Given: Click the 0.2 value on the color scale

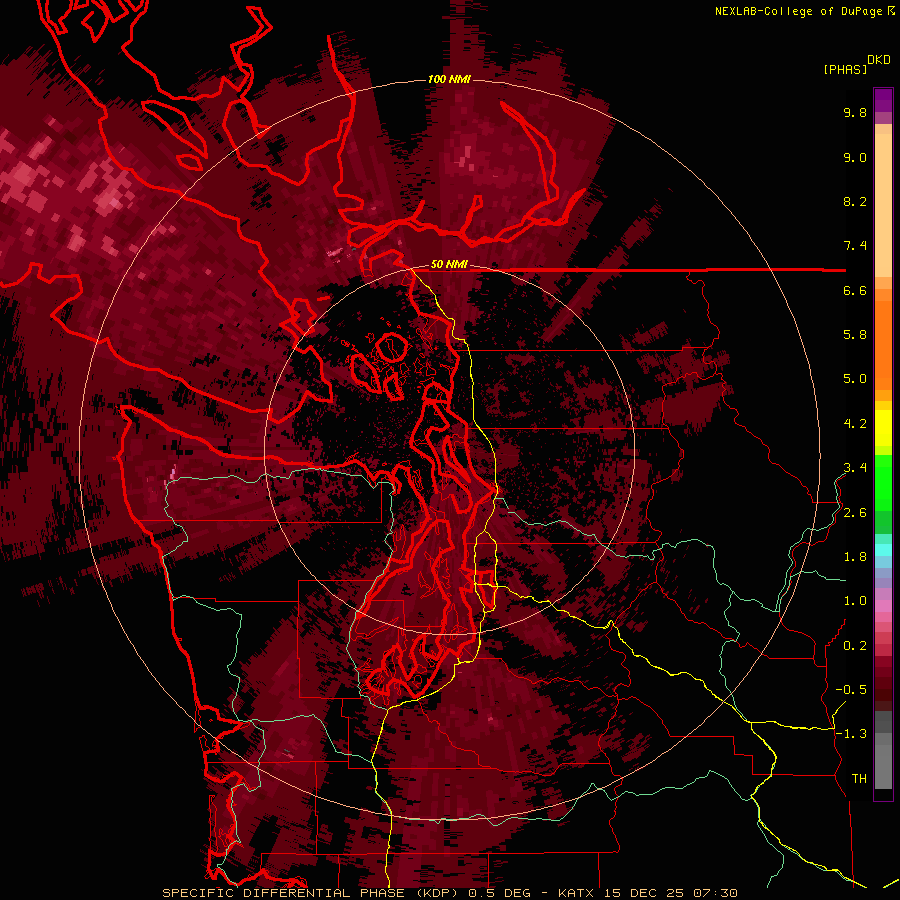Looking at the screenshot, I should click(855, 646).
